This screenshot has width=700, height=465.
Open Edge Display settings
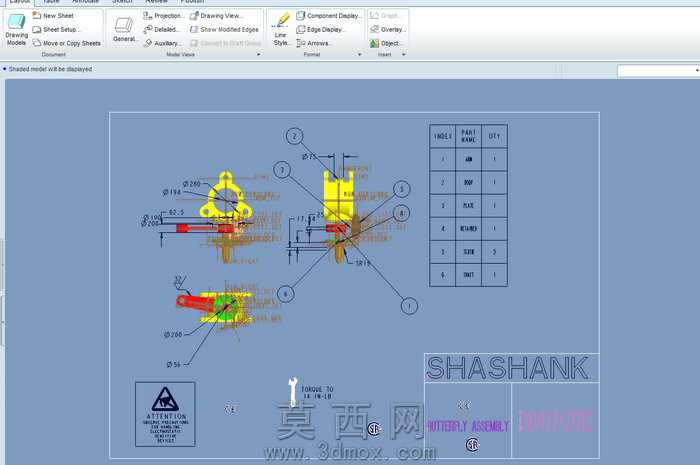click(321, 29)
